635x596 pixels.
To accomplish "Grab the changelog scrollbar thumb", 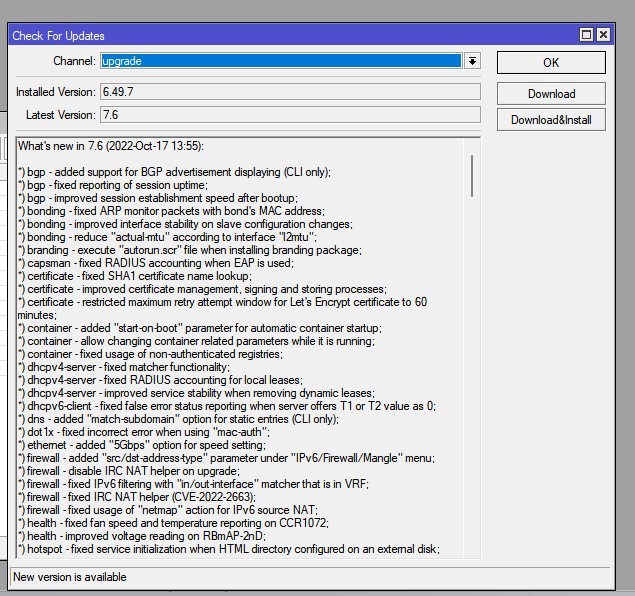I will click(472, 176).
